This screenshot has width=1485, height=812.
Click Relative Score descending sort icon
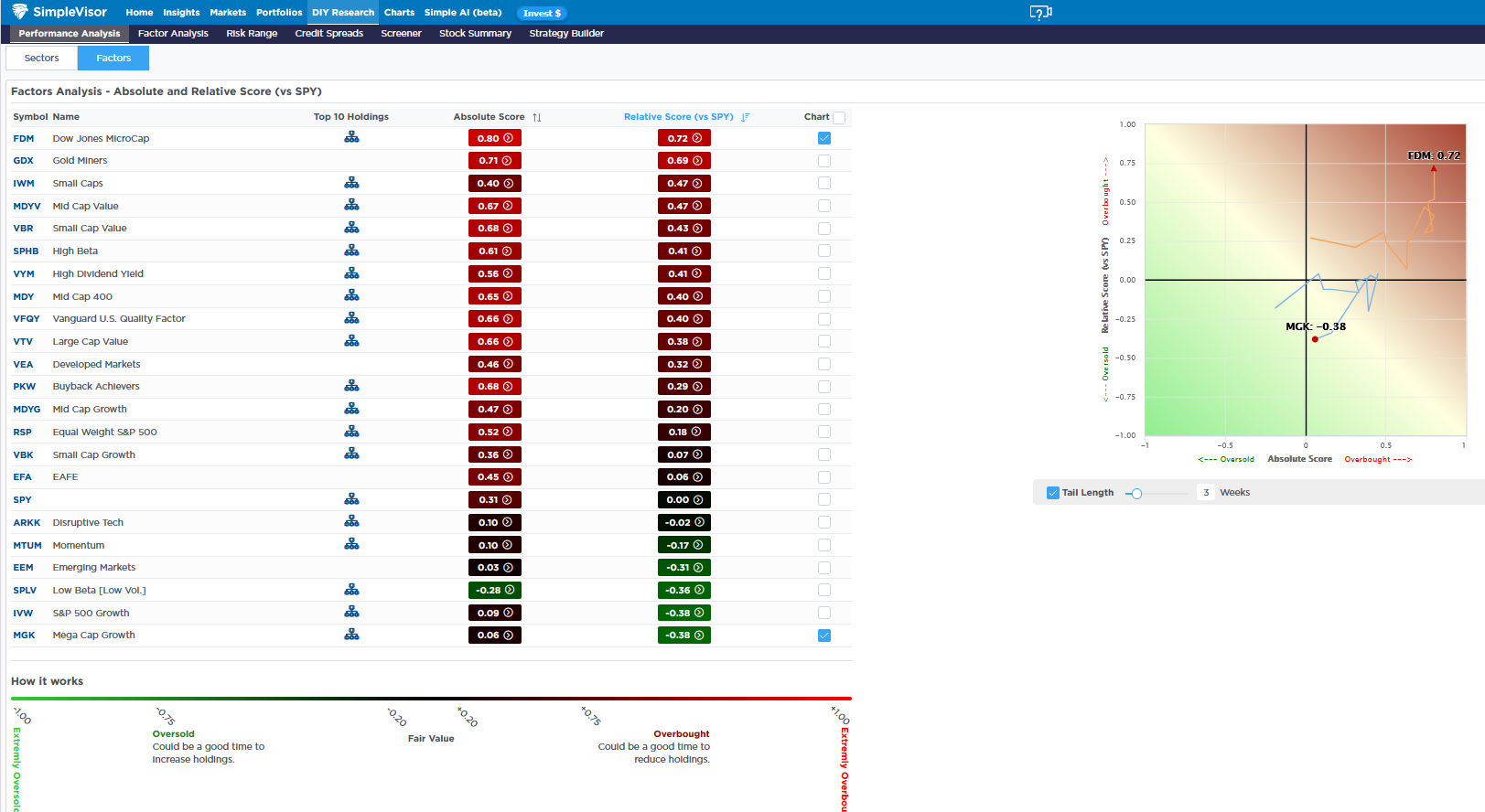tap(746, 117)
